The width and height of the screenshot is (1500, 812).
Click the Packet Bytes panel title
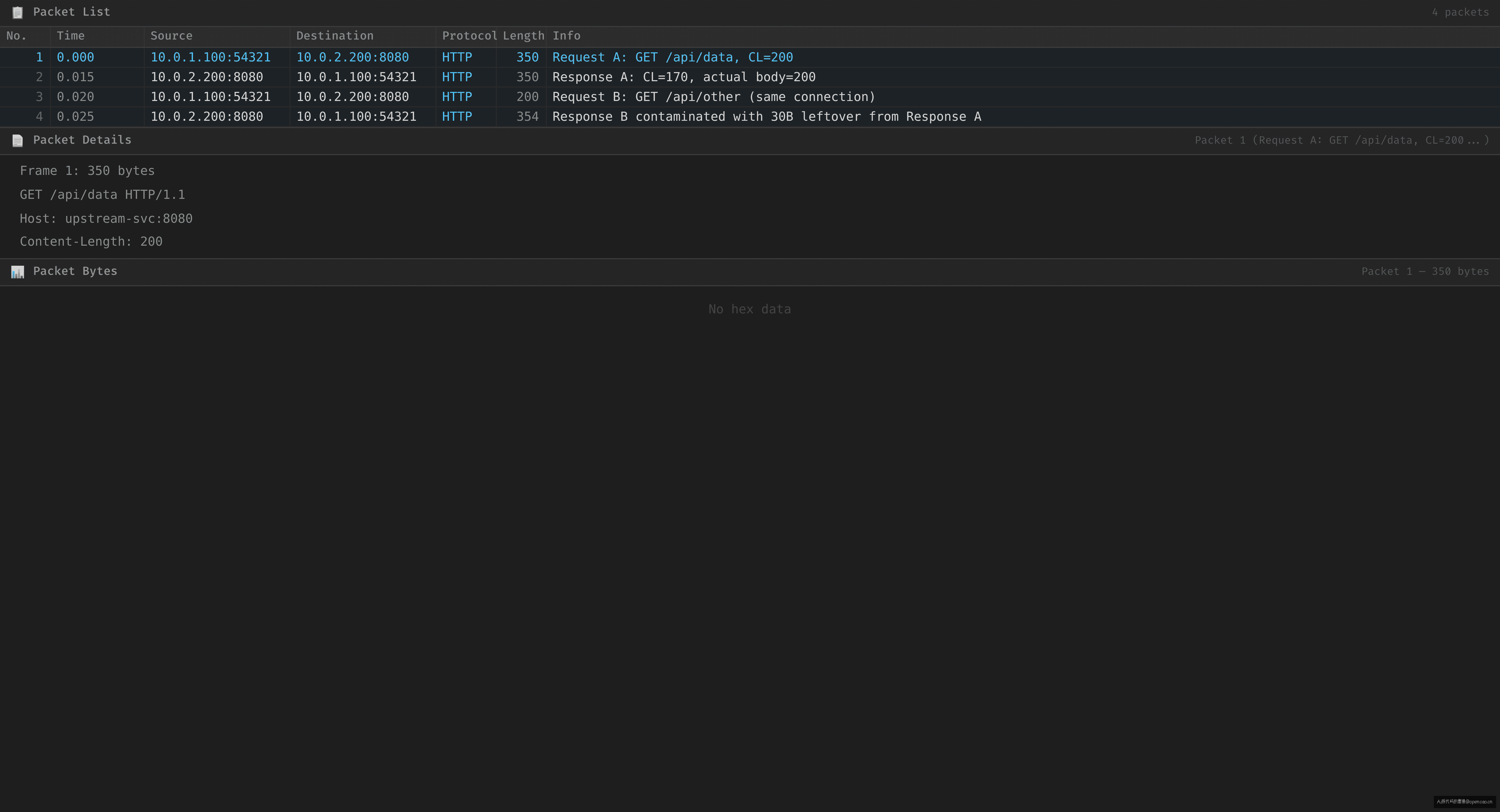tap(75, 271)
